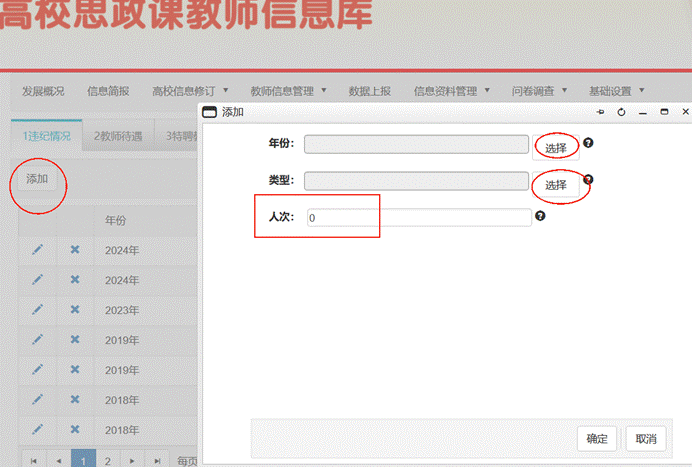Click the 选择 button for the 类型 field
The width and height of the screenshot is (692, 467).
[556, 185]
